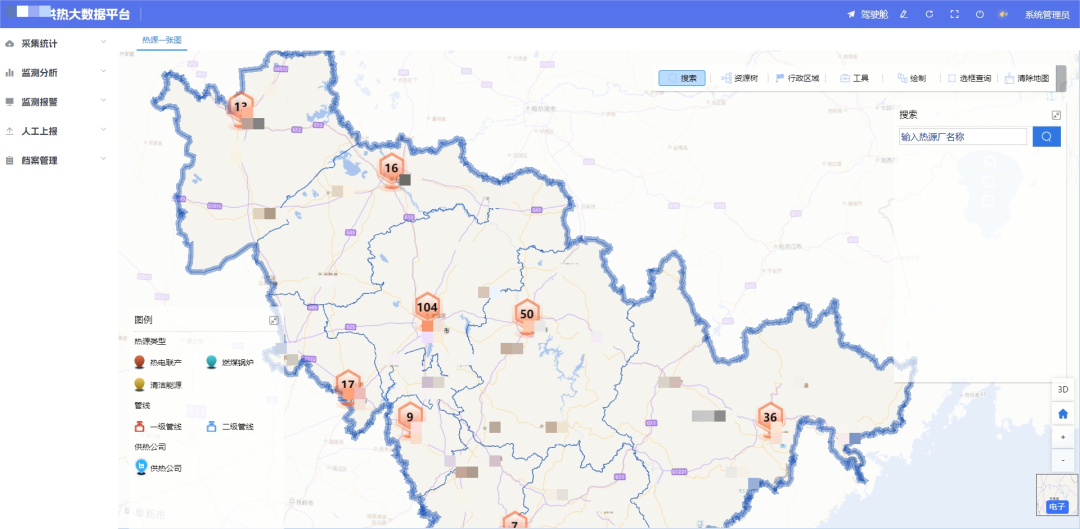The height and width of the screenshot is (529, 1080).
Task: Toggle 选框查询 box selection mode
Action: point(969,79)
